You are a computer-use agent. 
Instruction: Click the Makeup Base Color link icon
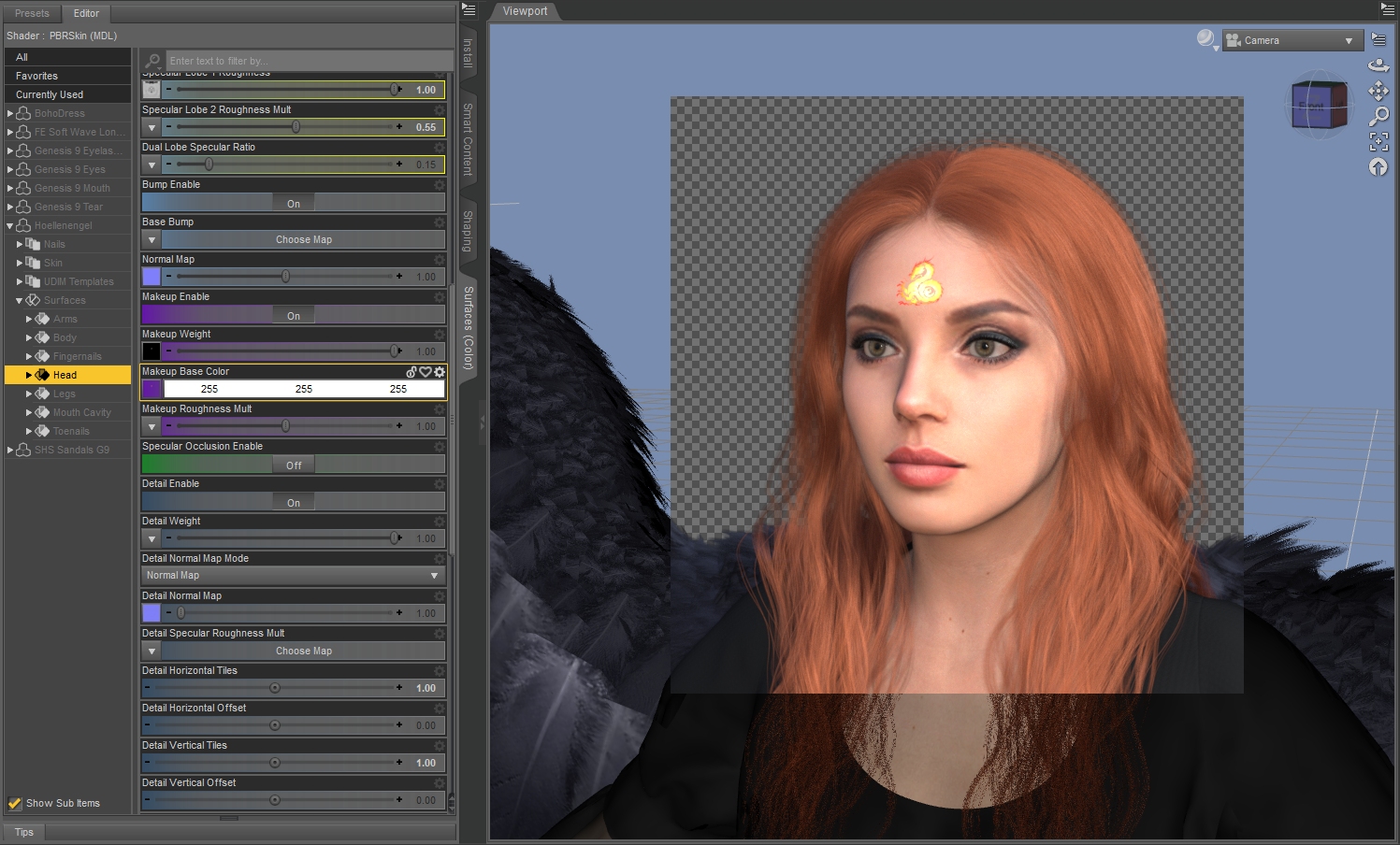pyautogui.click(x=411, y=372)
